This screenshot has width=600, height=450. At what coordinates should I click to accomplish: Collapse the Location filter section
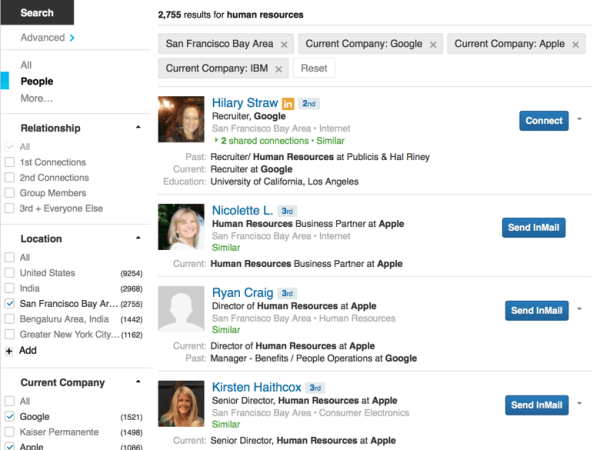pos(138,238)
